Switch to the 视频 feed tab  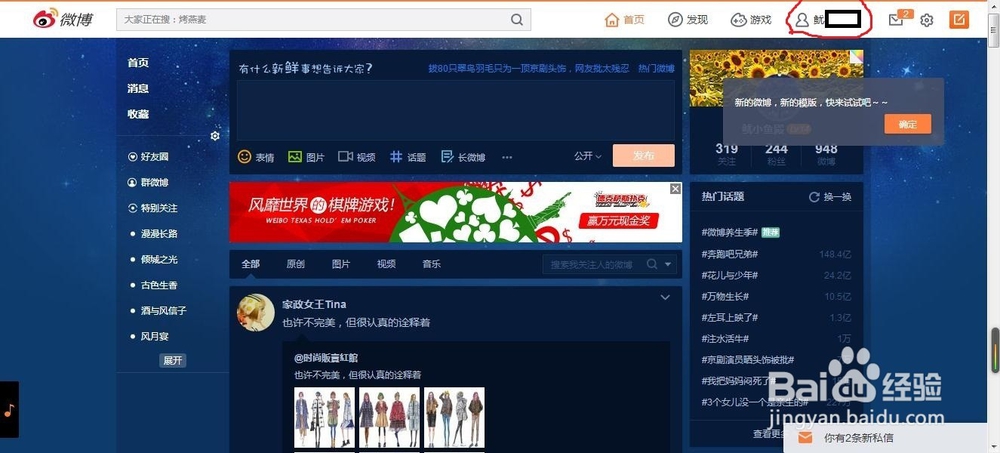click(386, 264)
